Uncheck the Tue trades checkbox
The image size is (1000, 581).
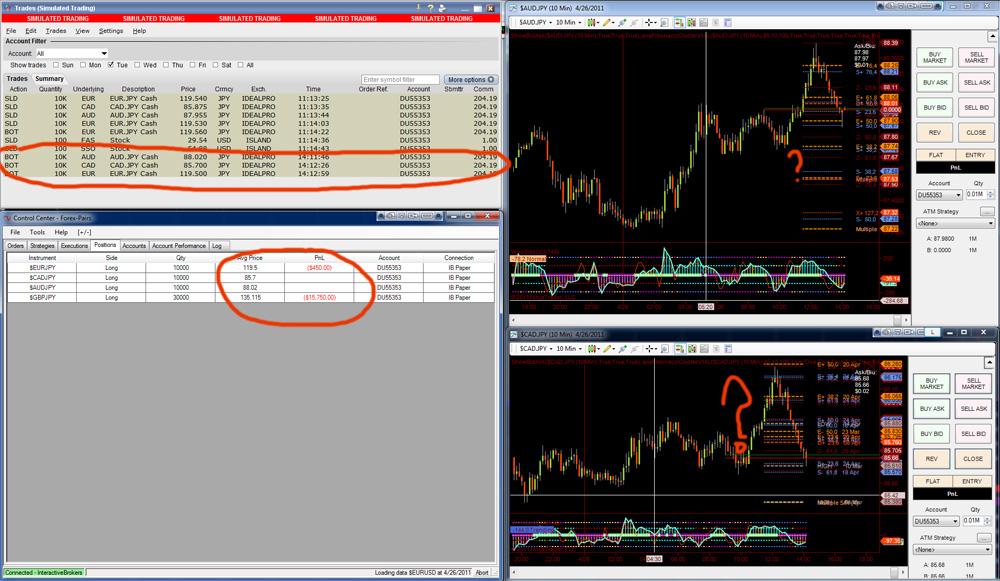pos(111,65)
